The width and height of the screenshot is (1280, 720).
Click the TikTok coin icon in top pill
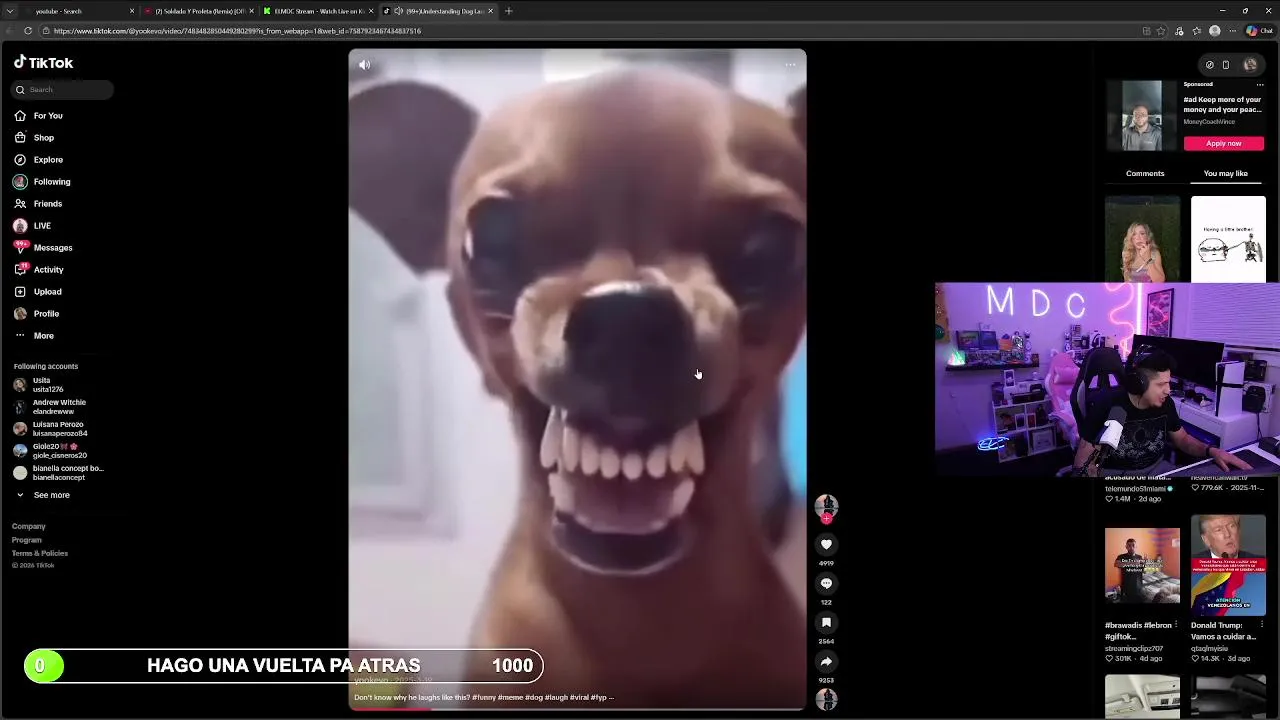click(x=1209, y=65)
